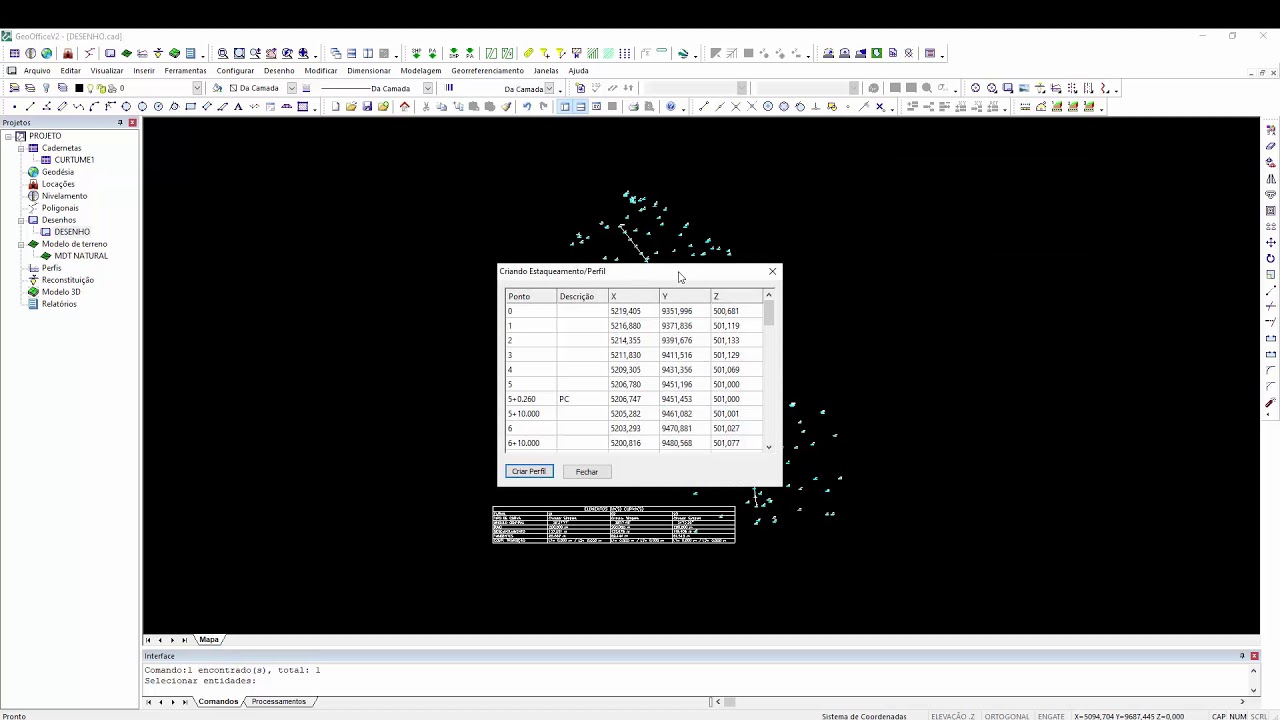The width and height of the screenshot is (1280, 720).
Task: Click the black color square in layer toolbar
Action: [x=79, y=88]
